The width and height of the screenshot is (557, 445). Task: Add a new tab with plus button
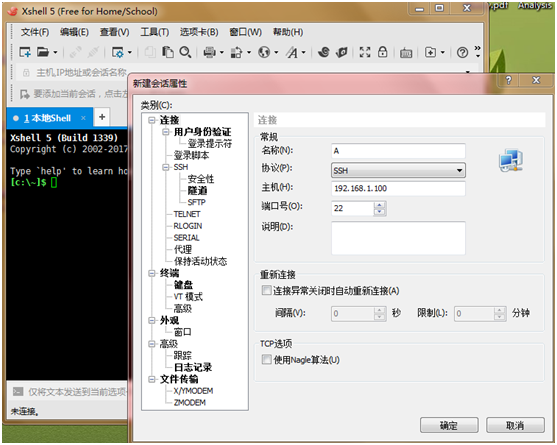coord(102,117)
